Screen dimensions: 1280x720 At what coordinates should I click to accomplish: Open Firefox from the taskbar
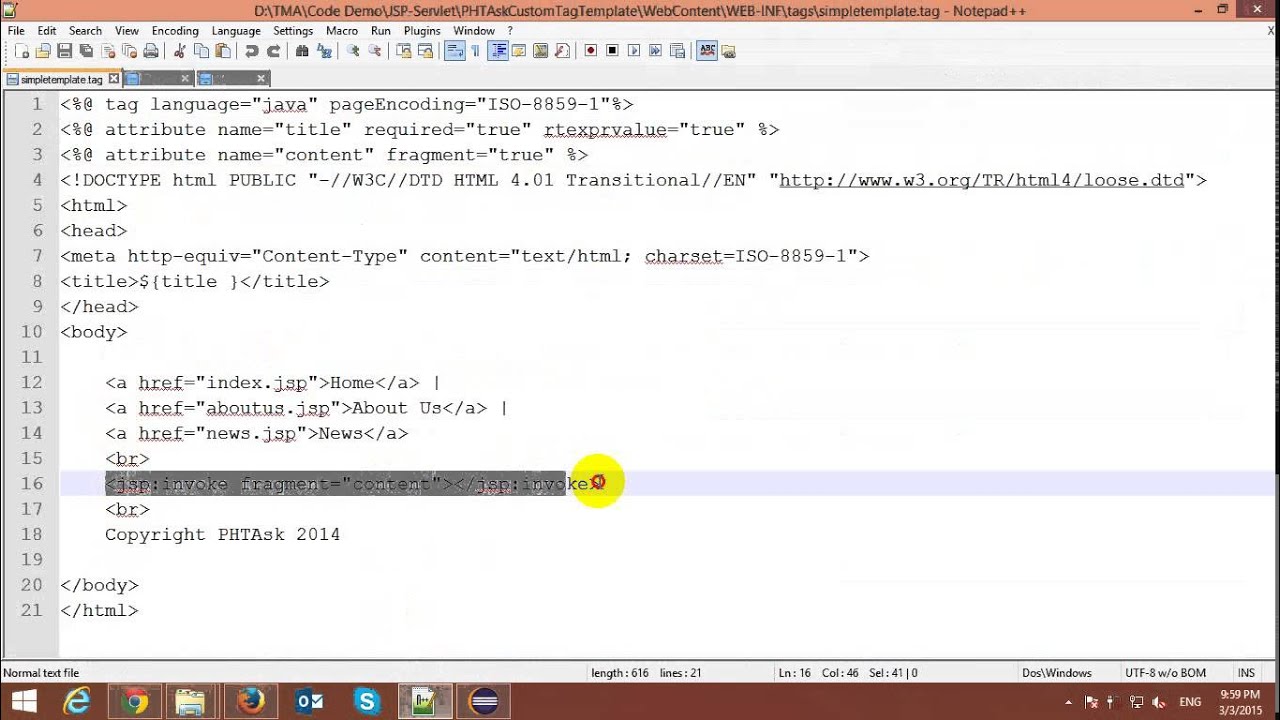pyautogui.click(x=251, y=701)
